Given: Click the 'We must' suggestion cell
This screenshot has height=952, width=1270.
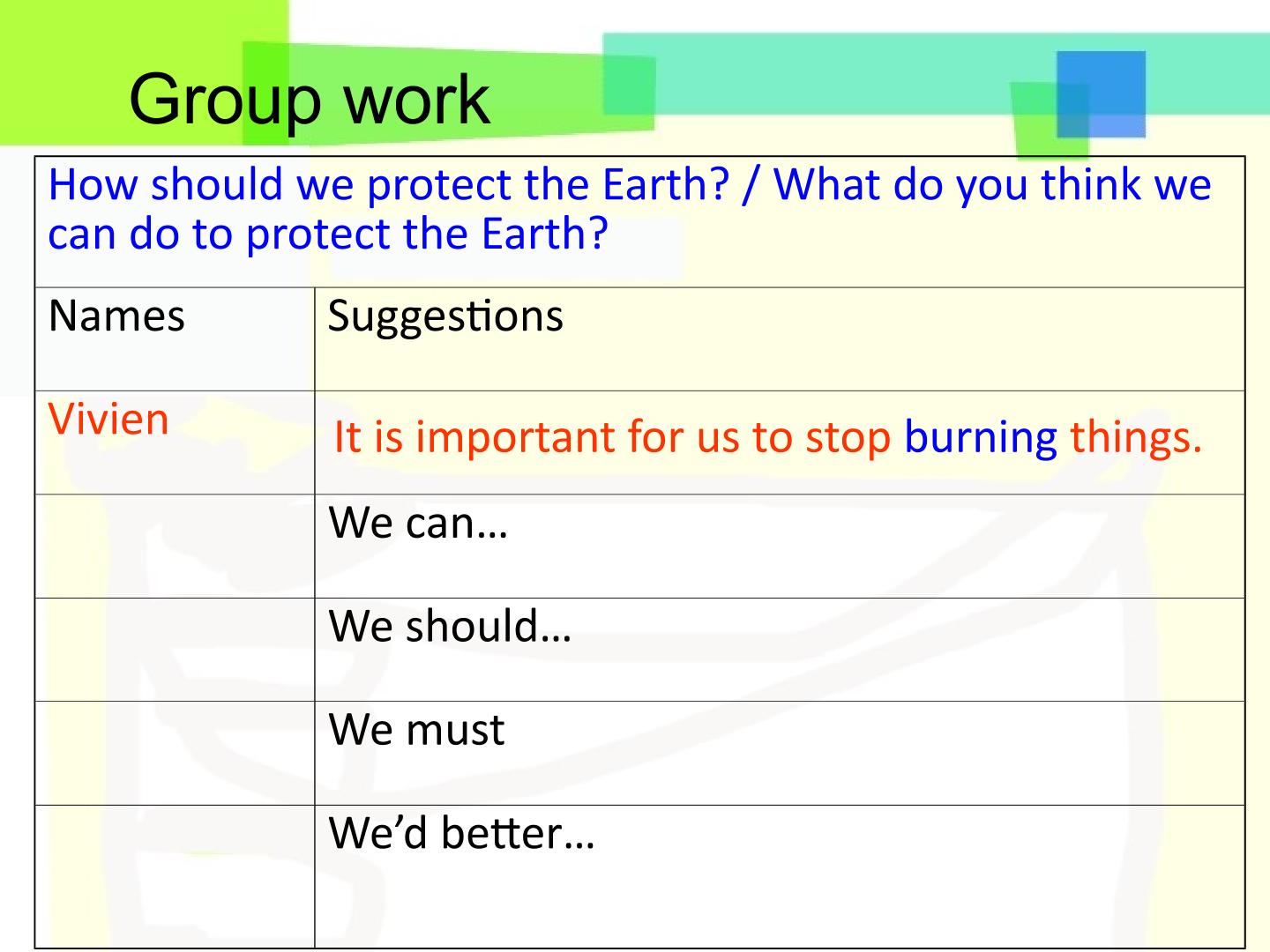Looking at the screenshot, I should point(780,753).
